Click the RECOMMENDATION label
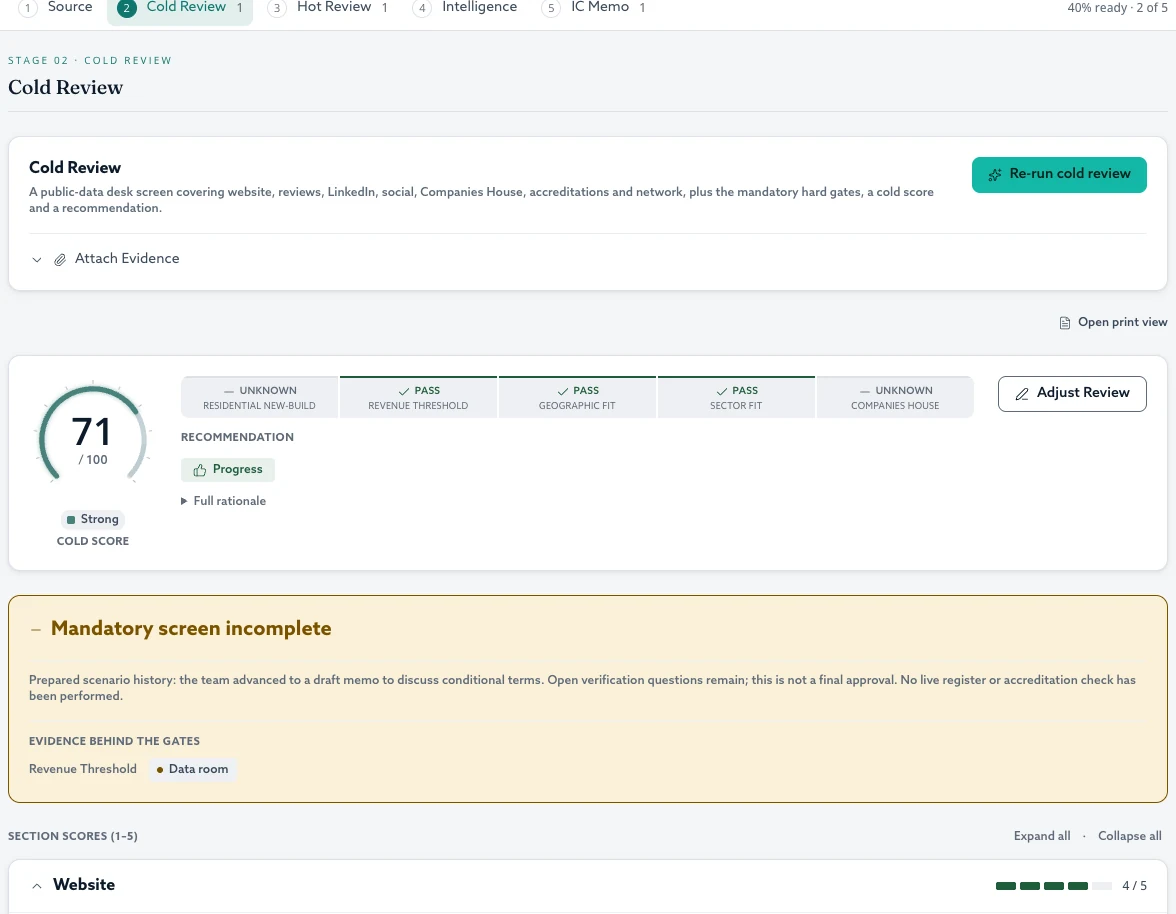 [x=237, y=437]
